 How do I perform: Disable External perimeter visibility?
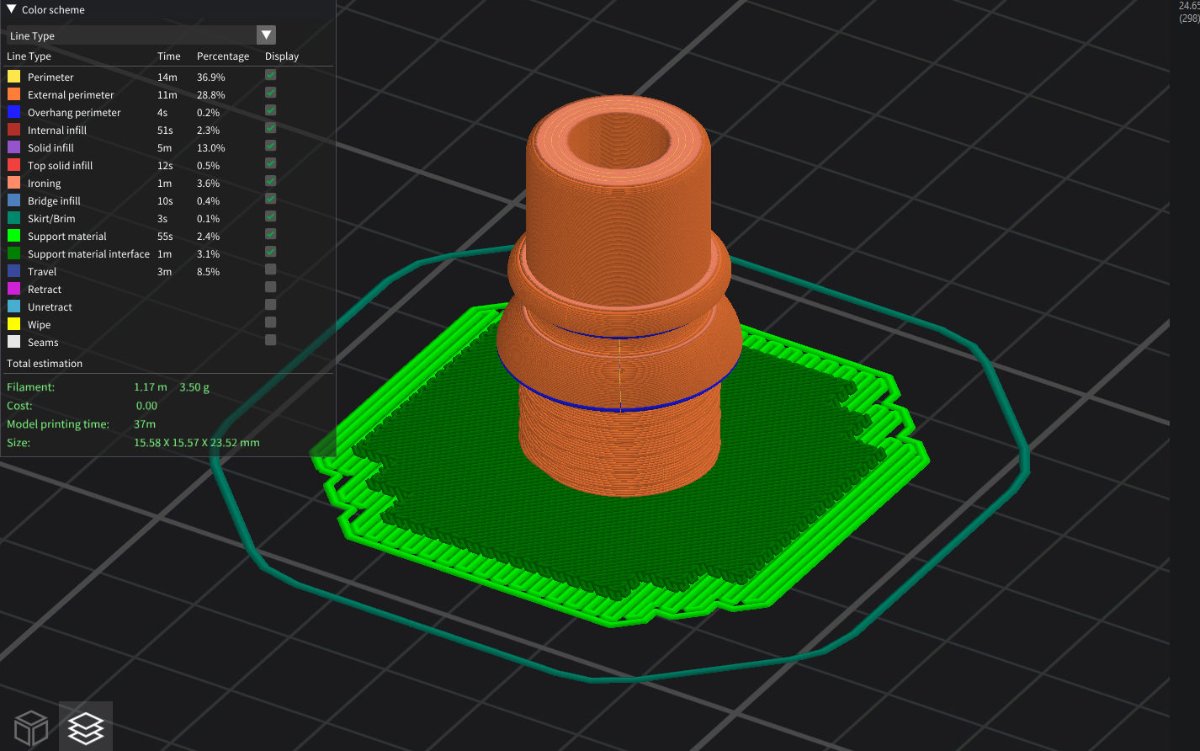pyautogui.click(x=270, y=94)
